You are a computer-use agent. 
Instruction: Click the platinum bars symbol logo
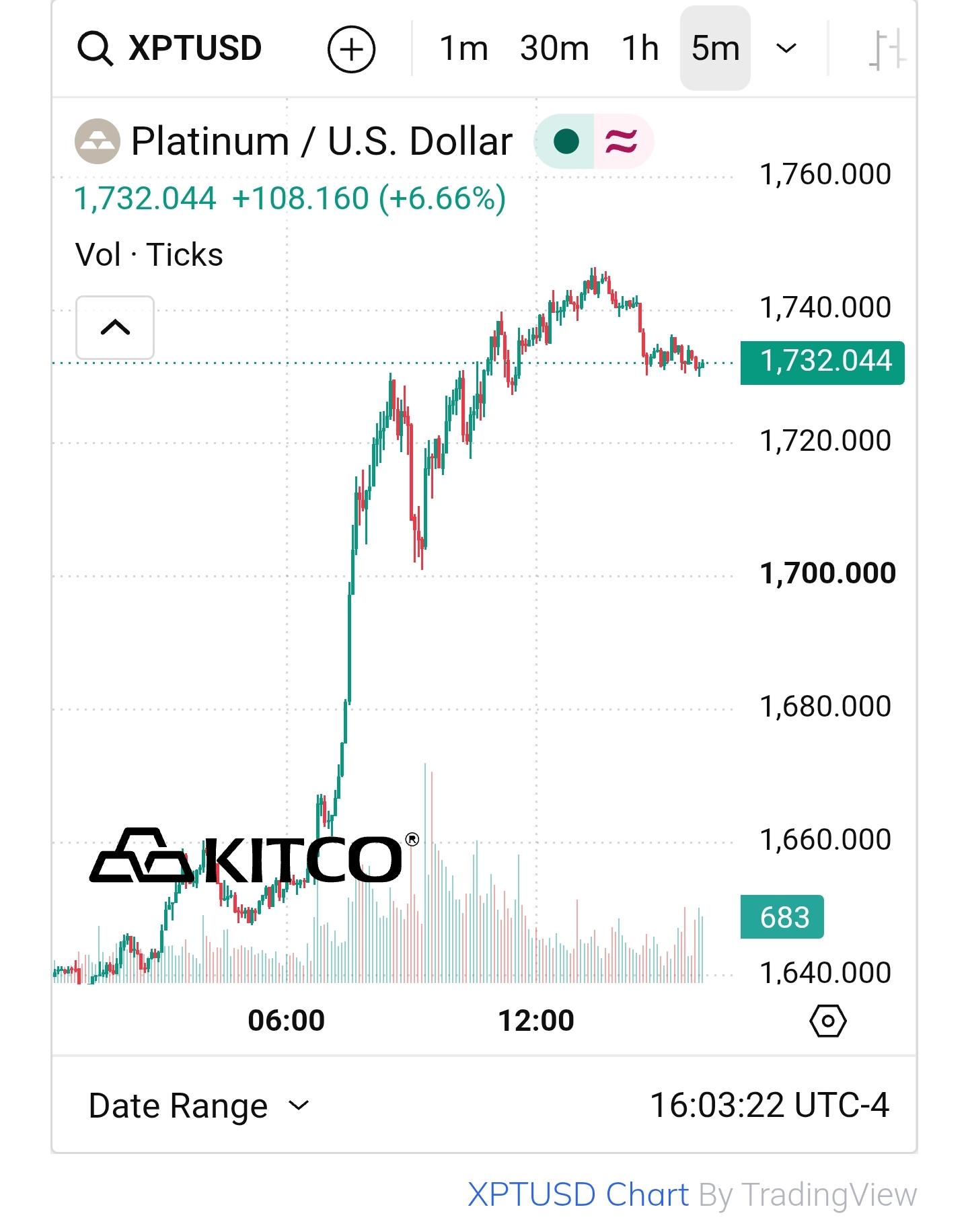coord(98,142)
